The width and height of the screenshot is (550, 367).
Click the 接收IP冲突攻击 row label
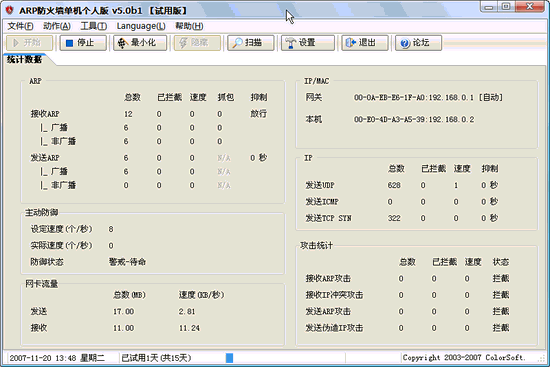tap(334, 295)
